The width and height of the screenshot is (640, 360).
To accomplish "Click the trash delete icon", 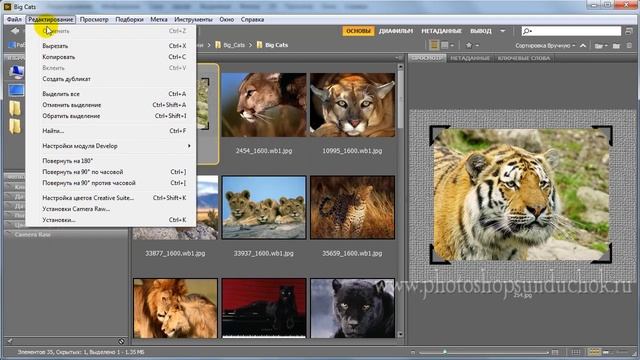I will (629, 46).
